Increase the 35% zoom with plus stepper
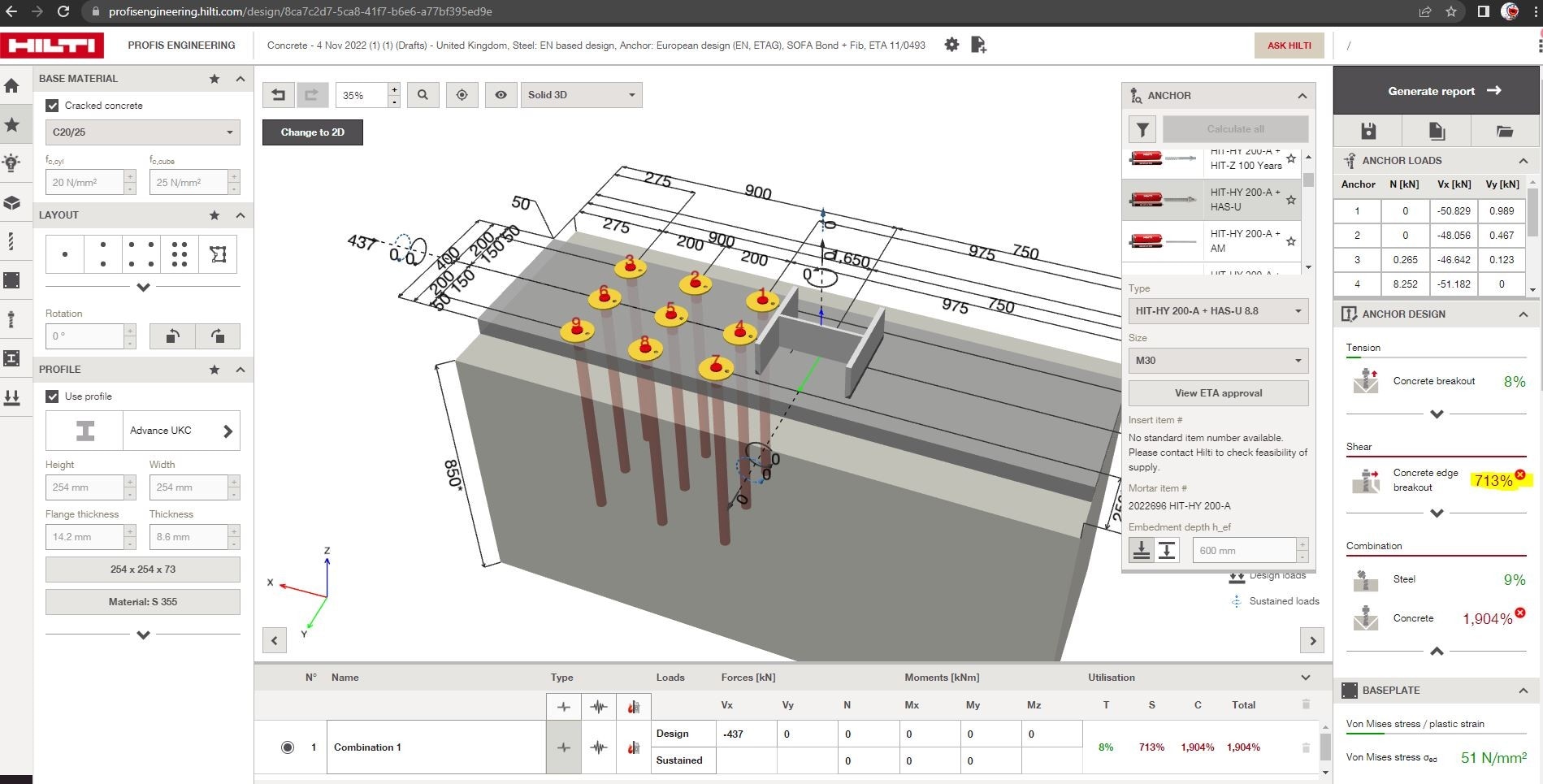Image resolution: width=1543 pixels, height=784 pixels. pyautogui.click(x=394, y=89)
